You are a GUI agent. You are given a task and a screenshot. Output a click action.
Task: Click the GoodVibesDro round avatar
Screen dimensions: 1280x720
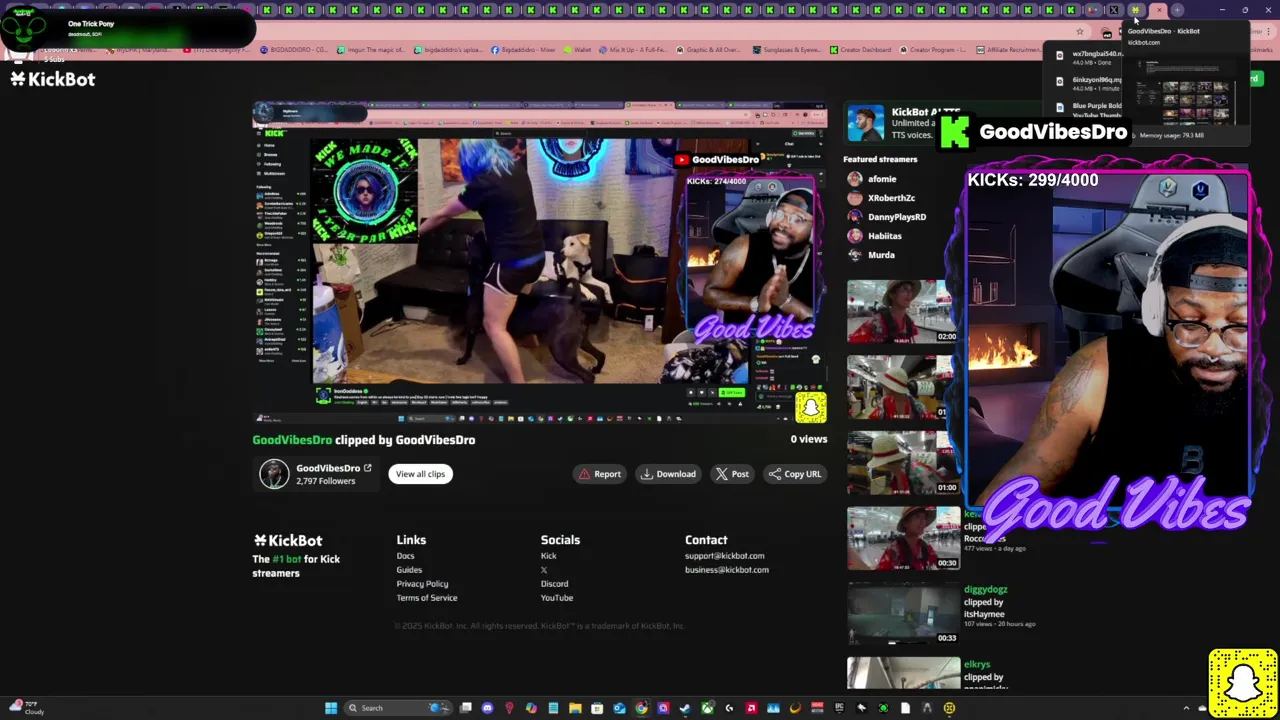(x=274, y=474)
